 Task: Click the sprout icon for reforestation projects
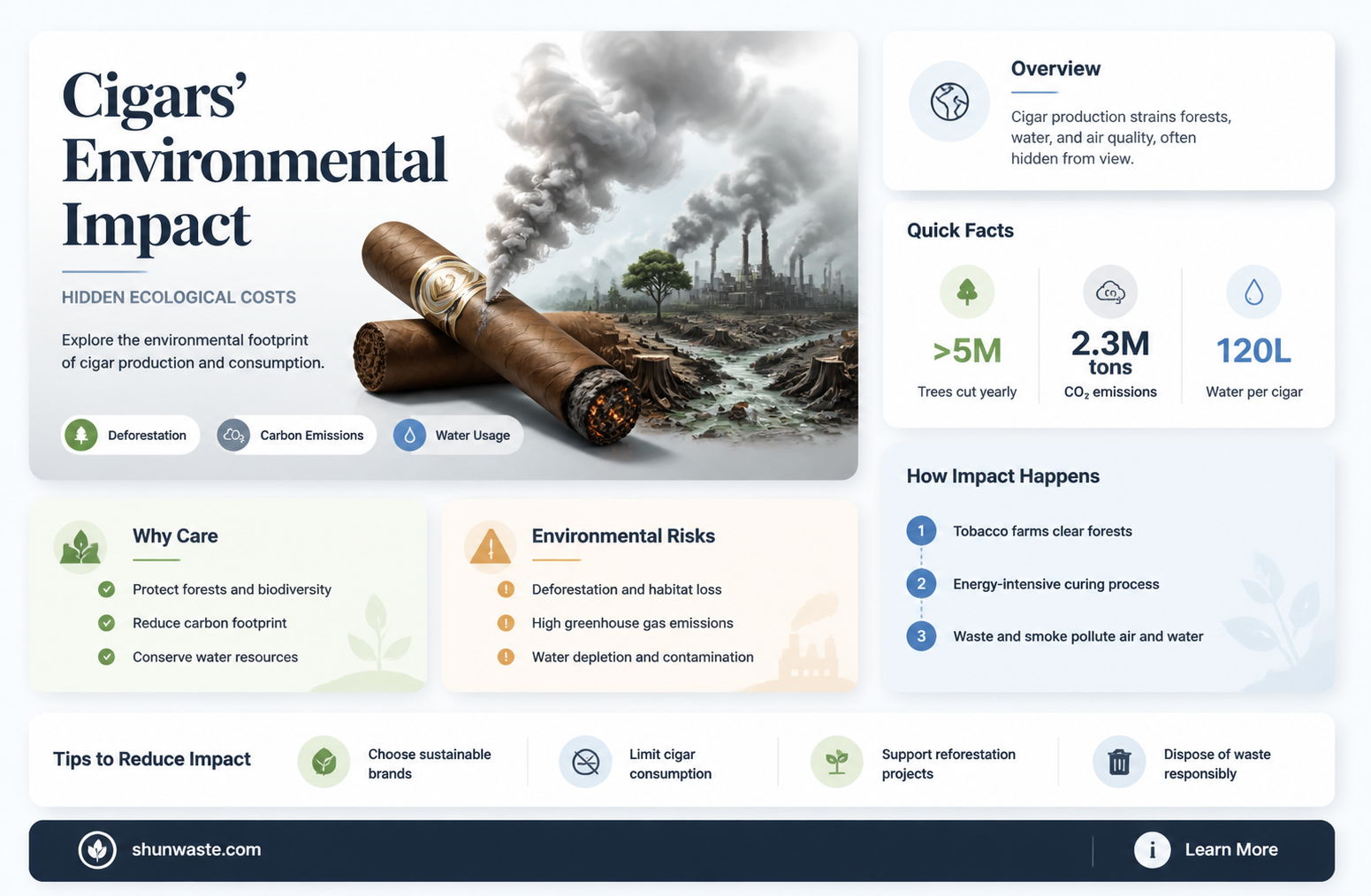[836, 761]
